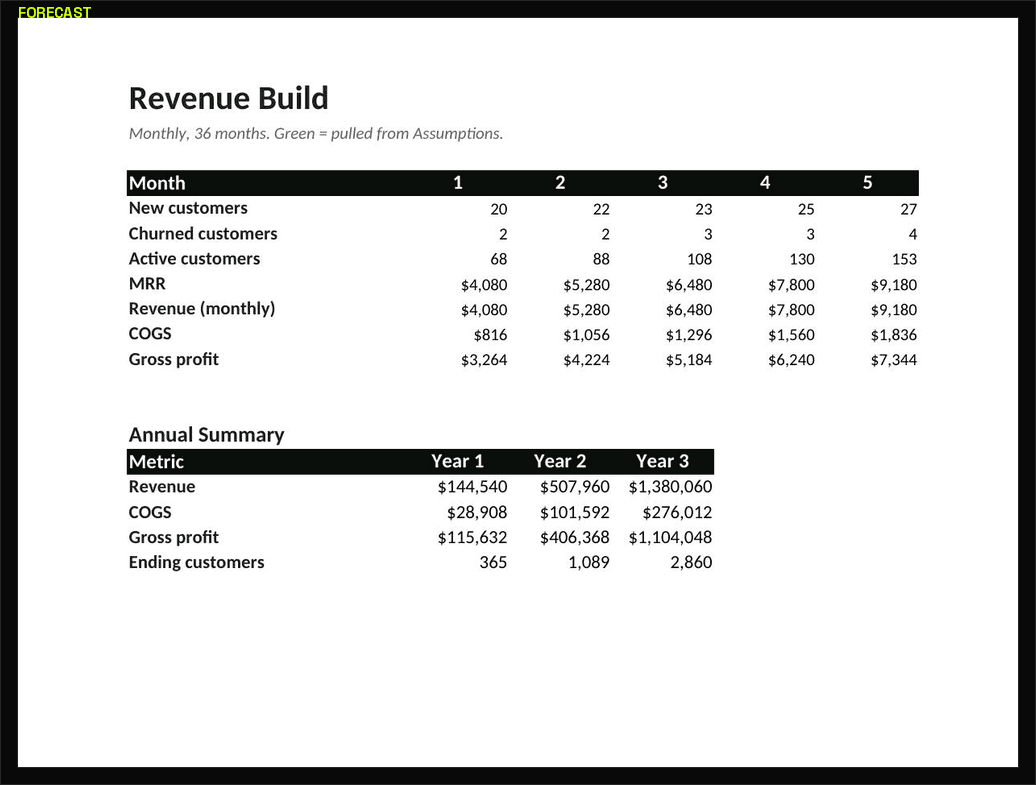Select Year 1 revenue $144,540
1036x785 pixels.
472,487
